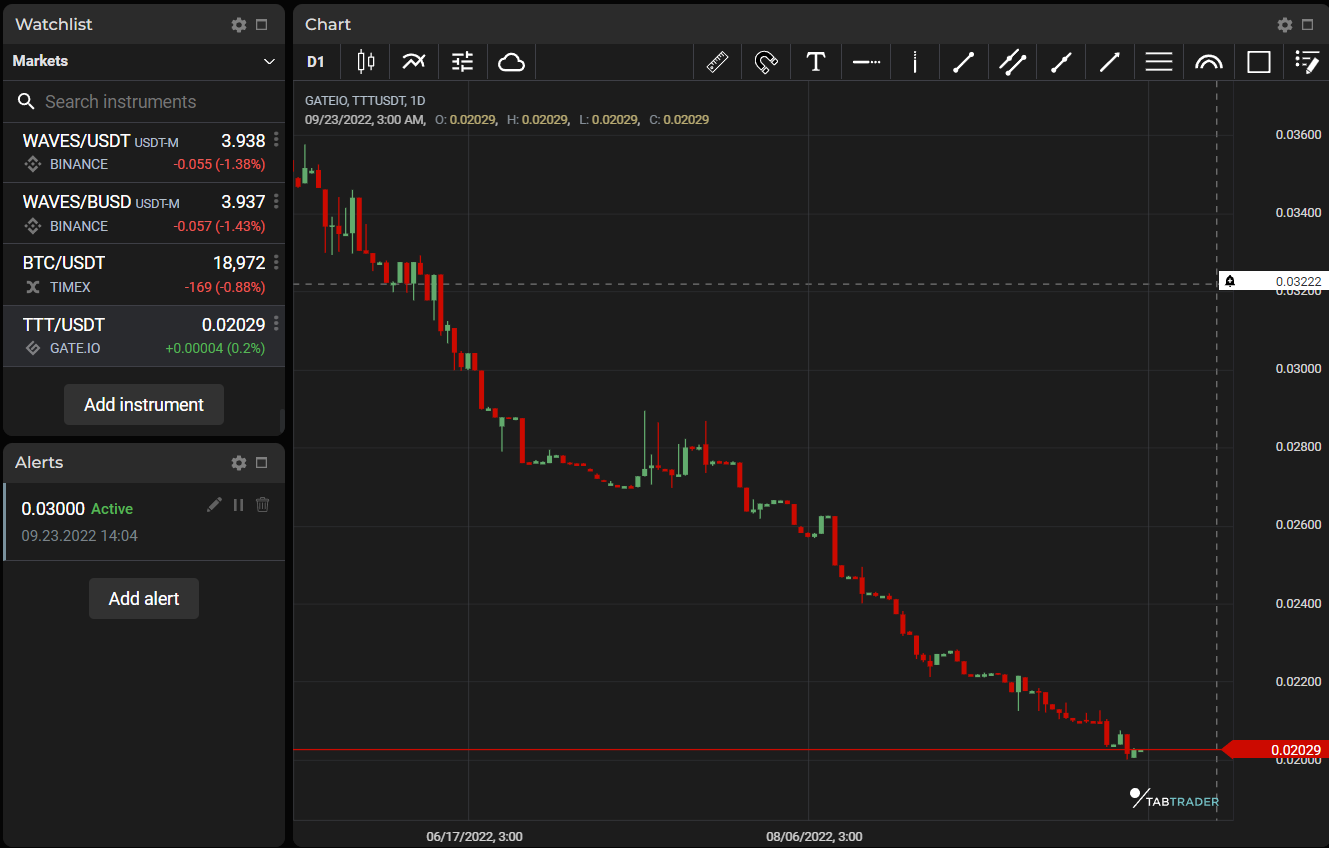The width and height of the screenshot is (1329, 848).
Task: Open the Chart panel settings gear
Action: point(1284,24)
